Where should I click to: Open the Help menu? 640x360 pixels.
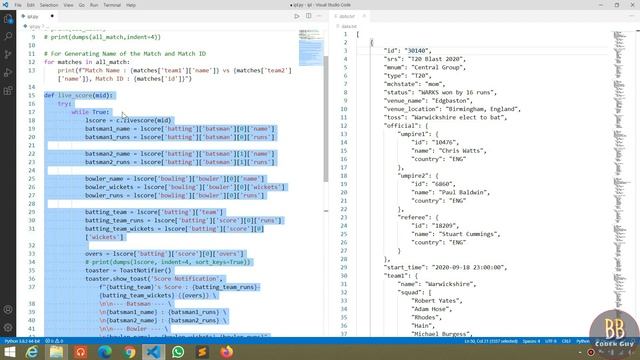point(131,5)
